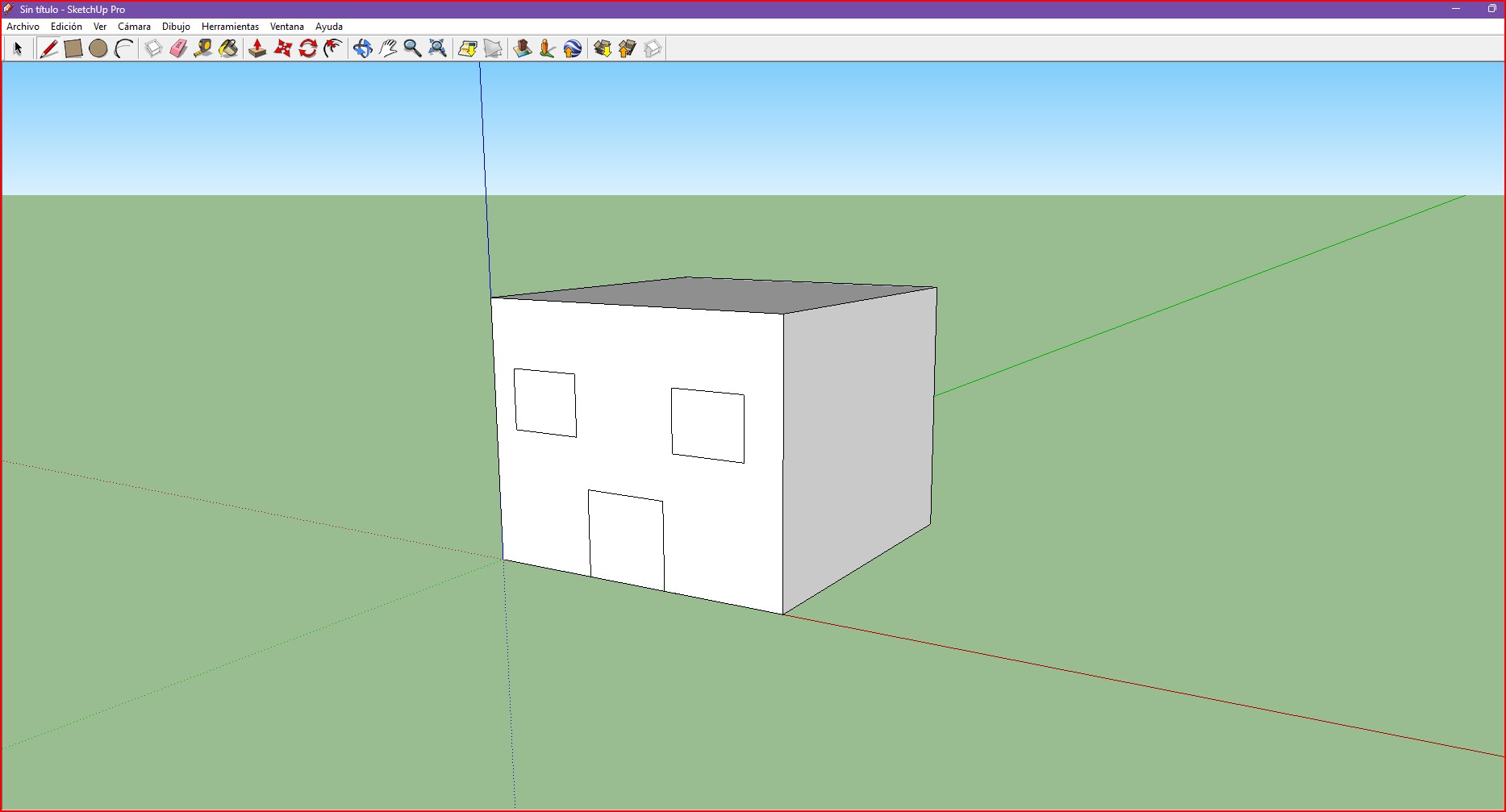1506x812 pixels.
Task: Activate the Rotate tool
Action: coord(307,48)
